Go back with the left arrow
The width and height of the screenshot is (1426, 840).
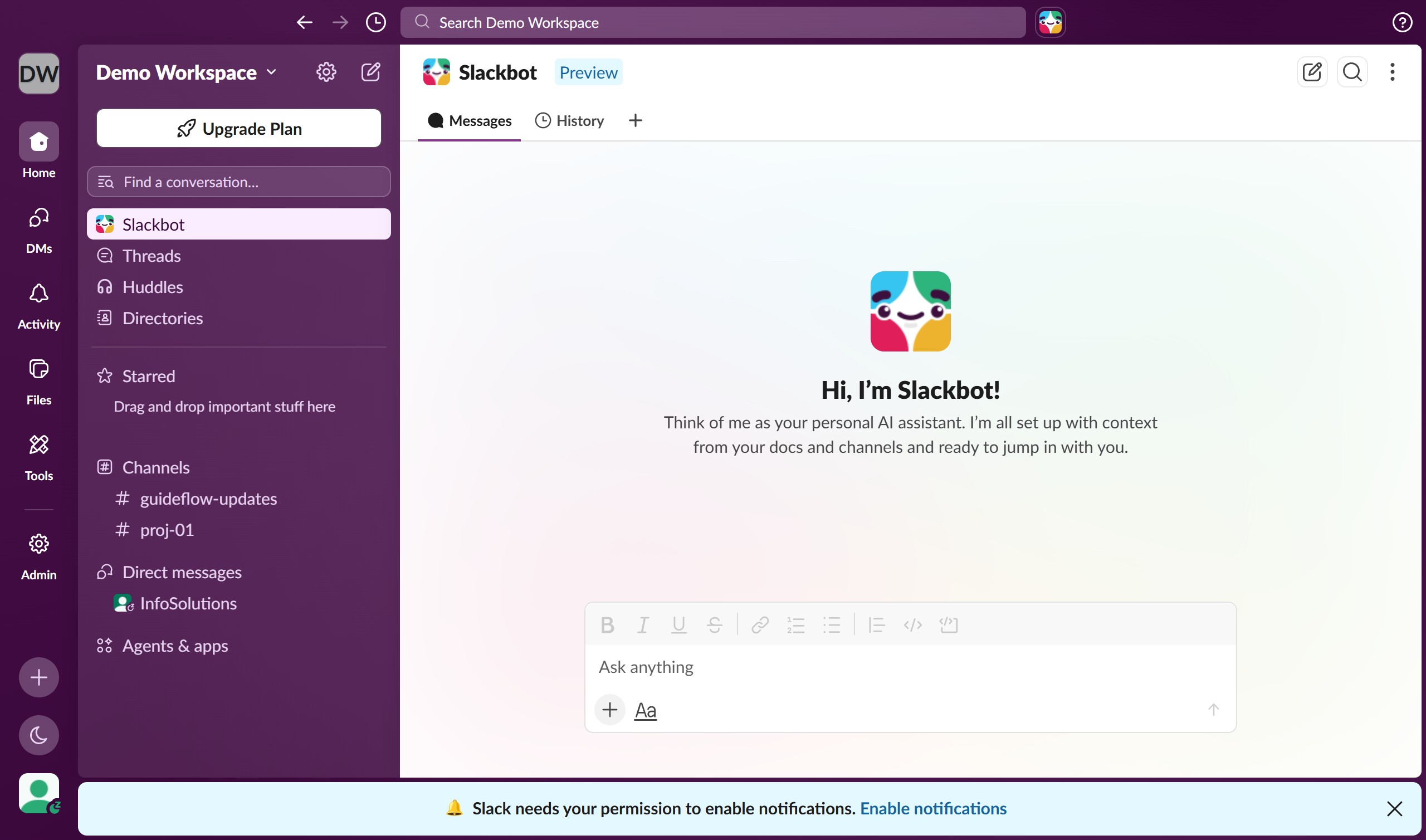pyautogui.click(x=305, y=23)
